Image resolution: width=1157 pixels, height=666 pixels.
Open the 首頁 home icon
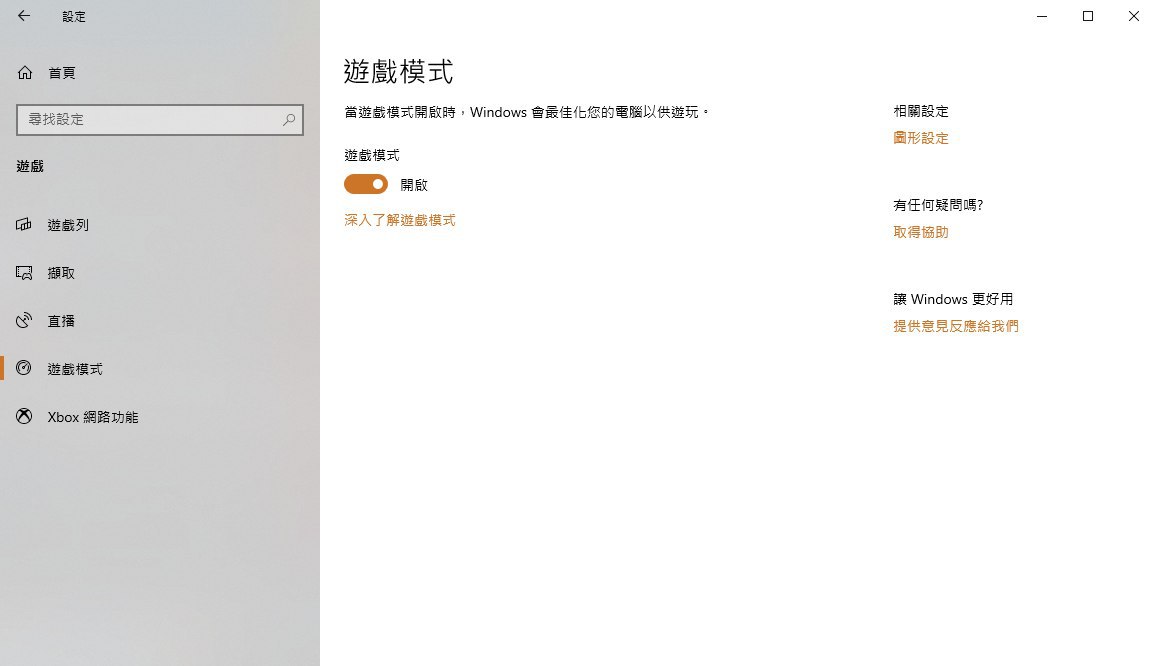[x=25, y=72]
